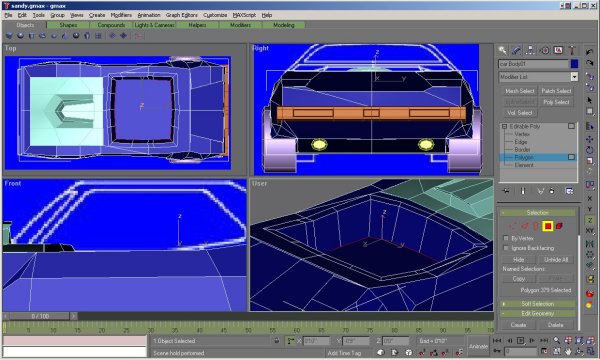Toggle the Z axis constraint button

pos(590,220)
